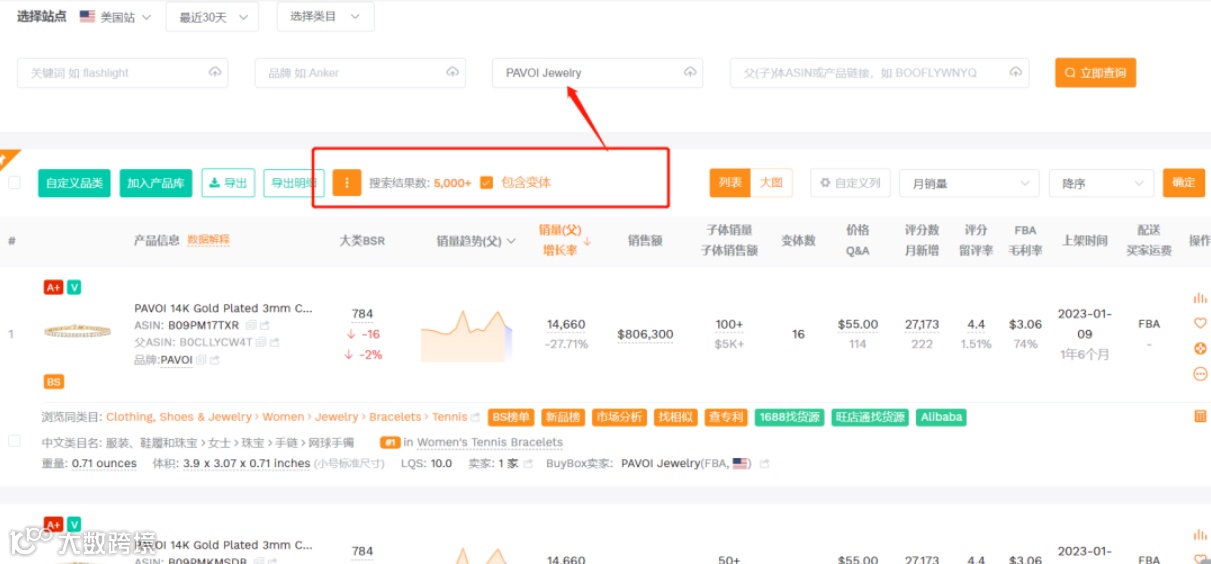Click 自定义列 custom columns button
The image size is (1211, 564).
click(x=850, y=183)
